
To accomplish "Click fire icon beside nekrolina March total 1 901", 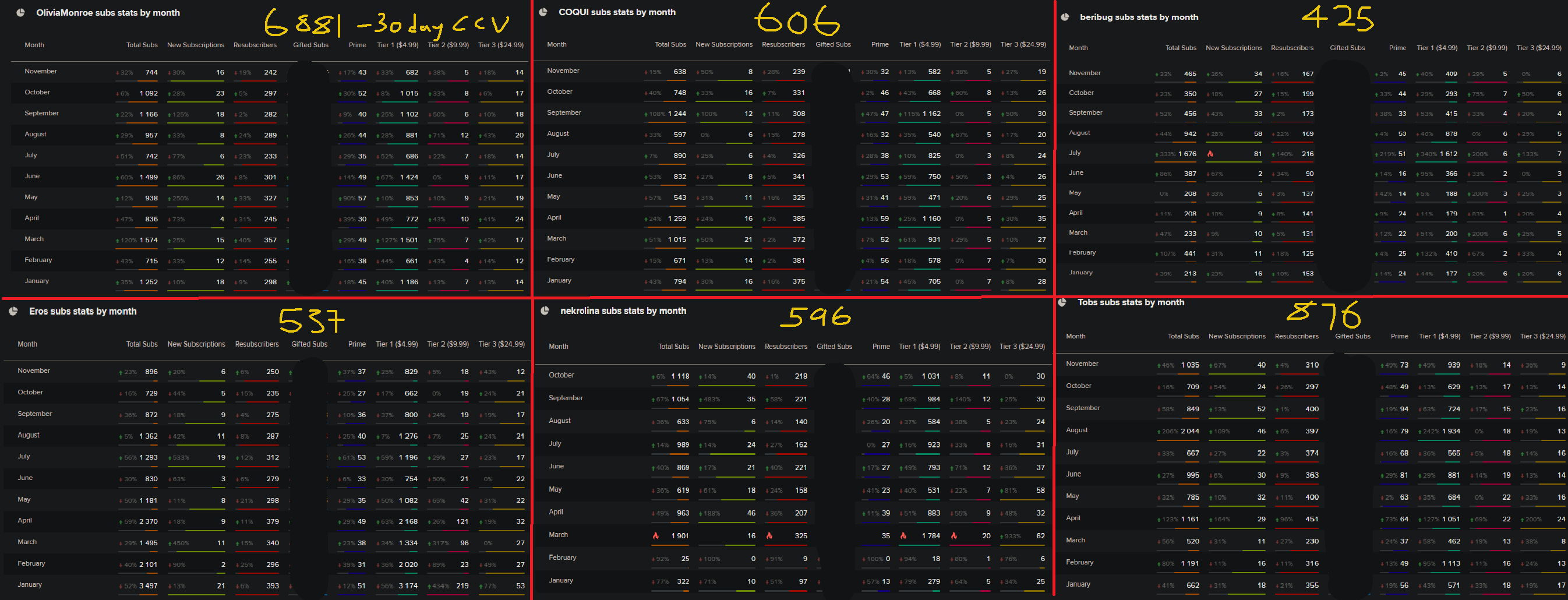I will tap(655, 536).
